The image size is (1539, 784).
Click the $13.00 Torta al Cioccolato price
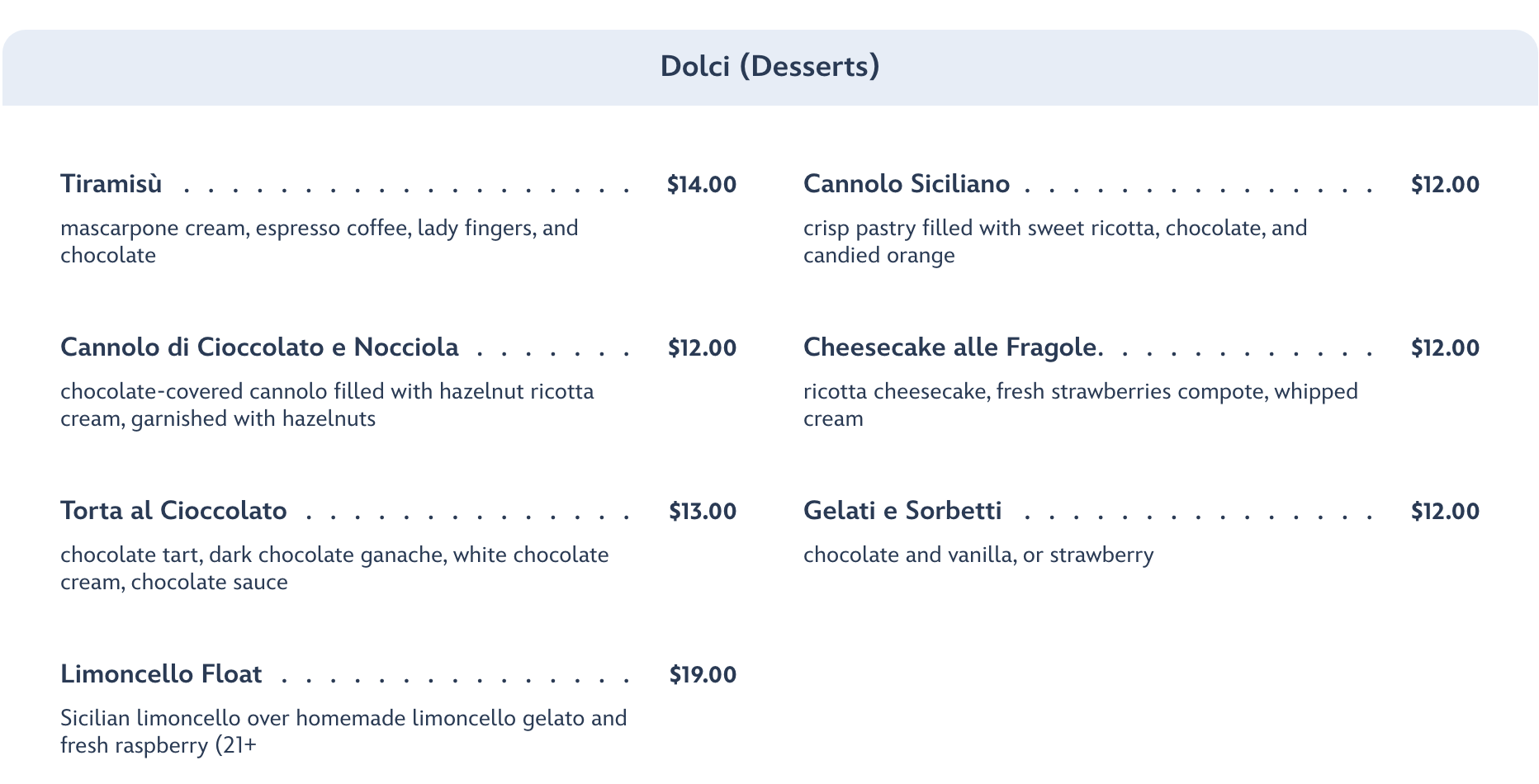702,512
